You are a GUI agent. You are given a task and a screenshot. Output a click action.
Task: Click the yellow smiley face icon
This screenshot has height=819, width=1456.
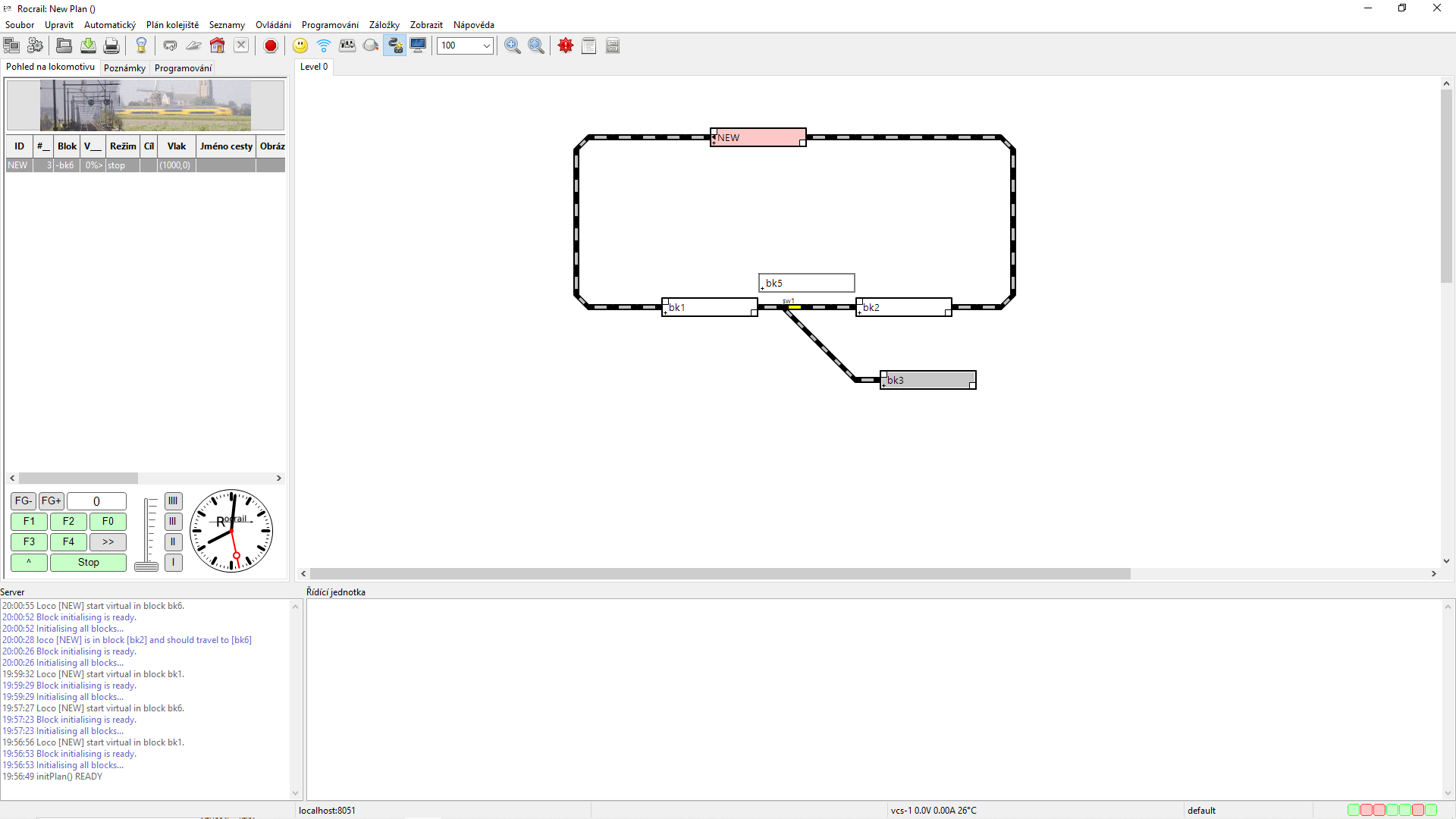tap(300, 45)
